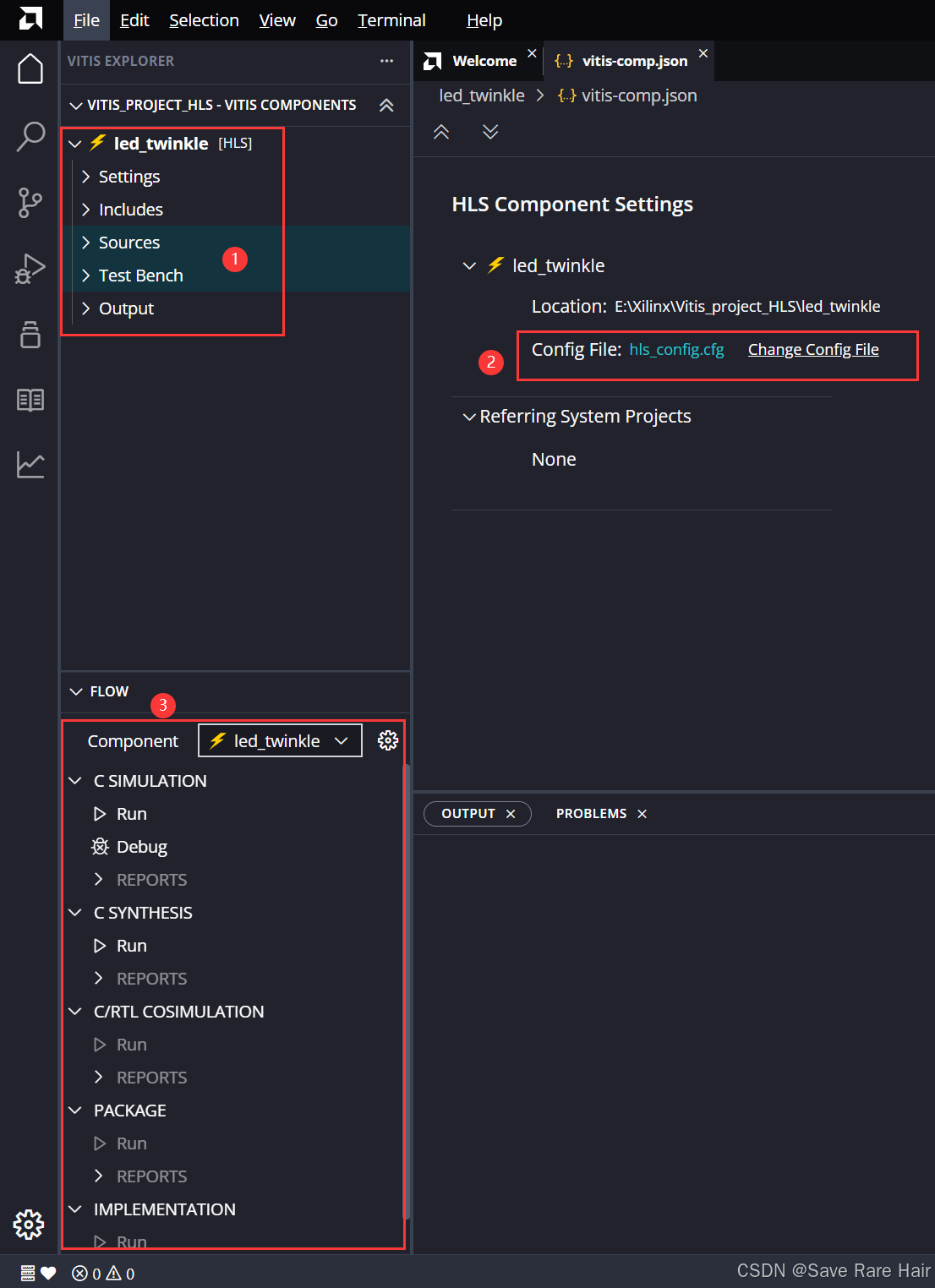Collapse the C SYNTHESIS section

[x=75, y=913]
